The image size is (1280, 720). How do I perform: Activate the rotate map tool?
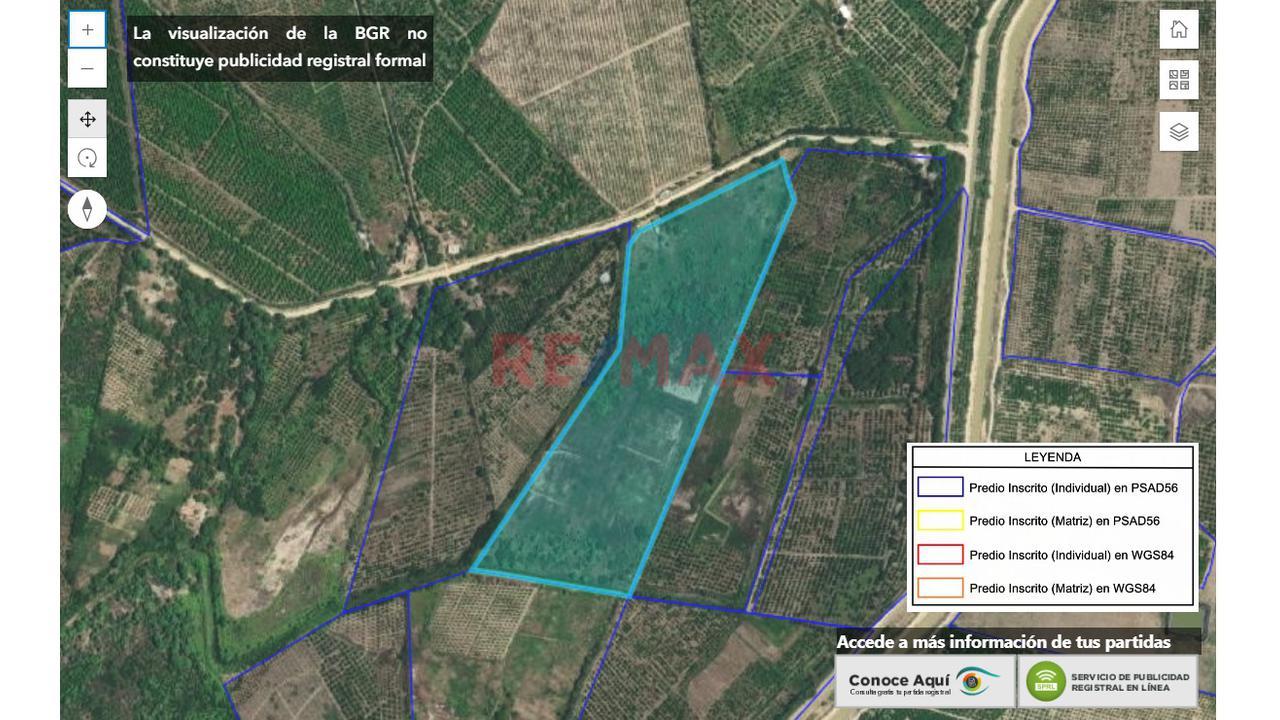(x=87, y=158)
